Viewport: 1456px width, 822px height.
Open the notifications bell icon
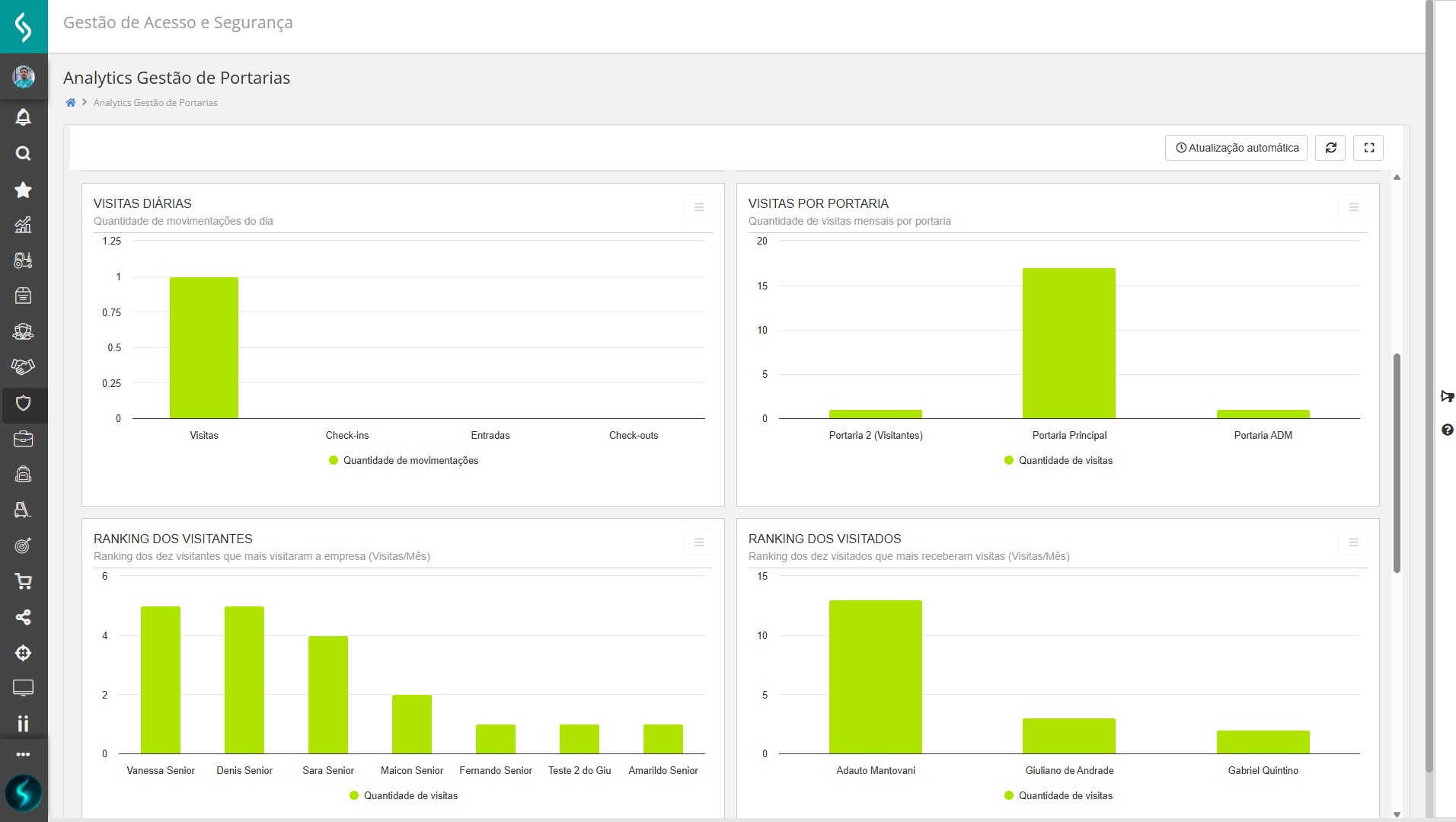click(23, 117)
